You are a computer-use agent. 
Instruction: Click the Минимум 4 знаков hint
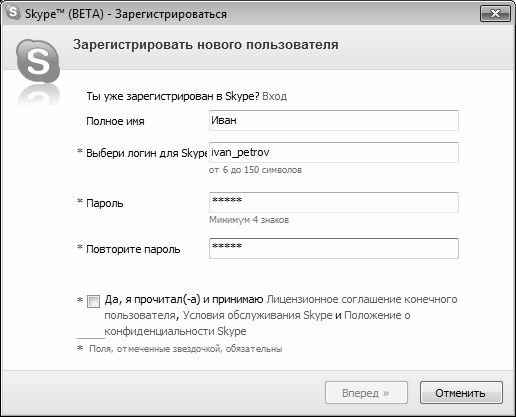pos(249,220)
